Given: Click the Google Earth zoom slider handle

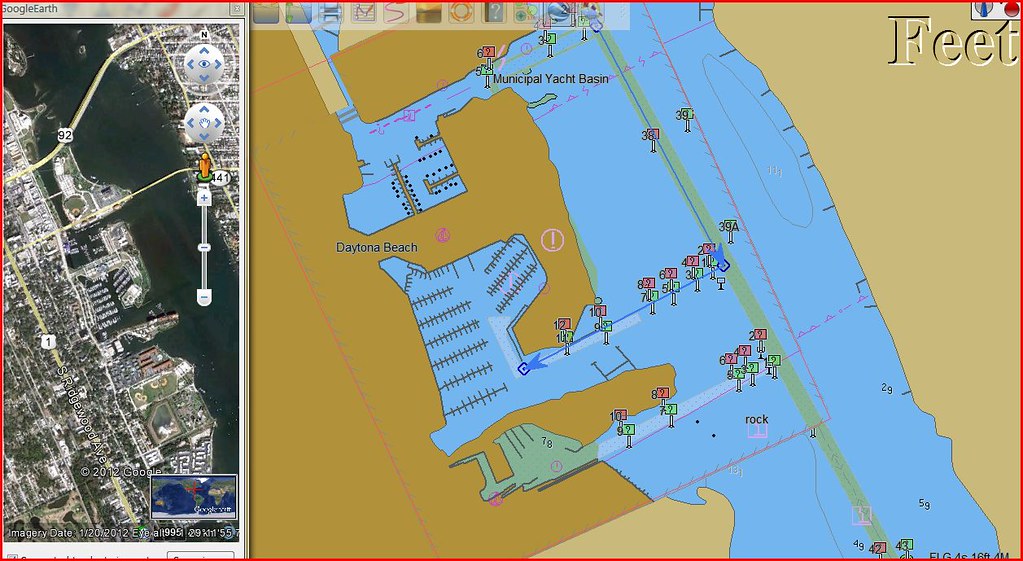Looking at the screenshot, I should click(204, 246).
